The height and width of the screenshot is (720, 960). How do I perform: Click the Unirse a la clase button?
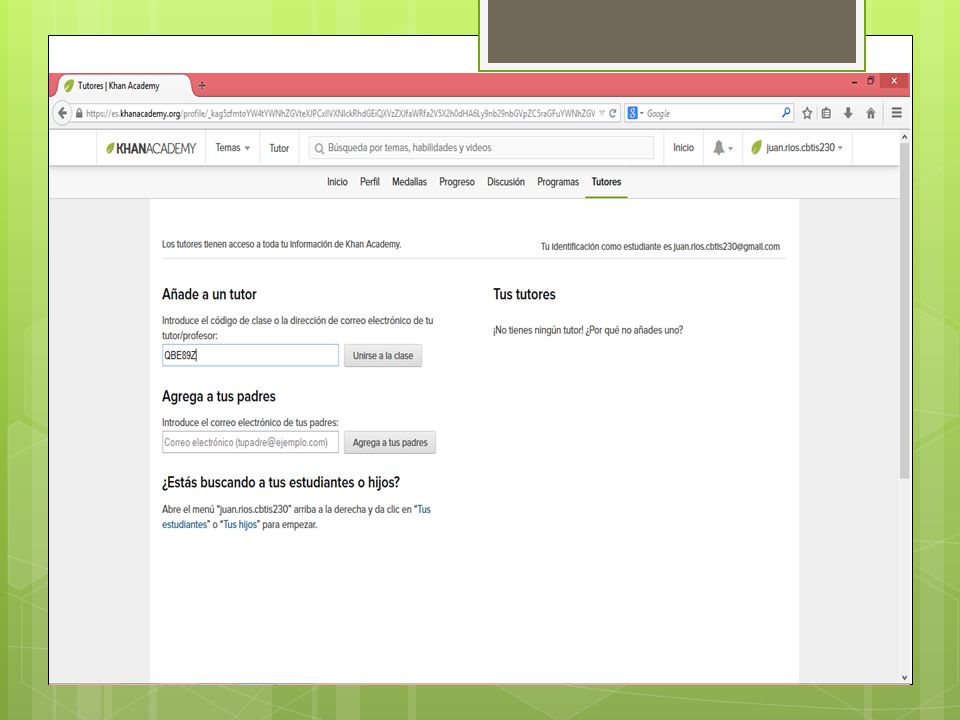[x=383, y=356]
